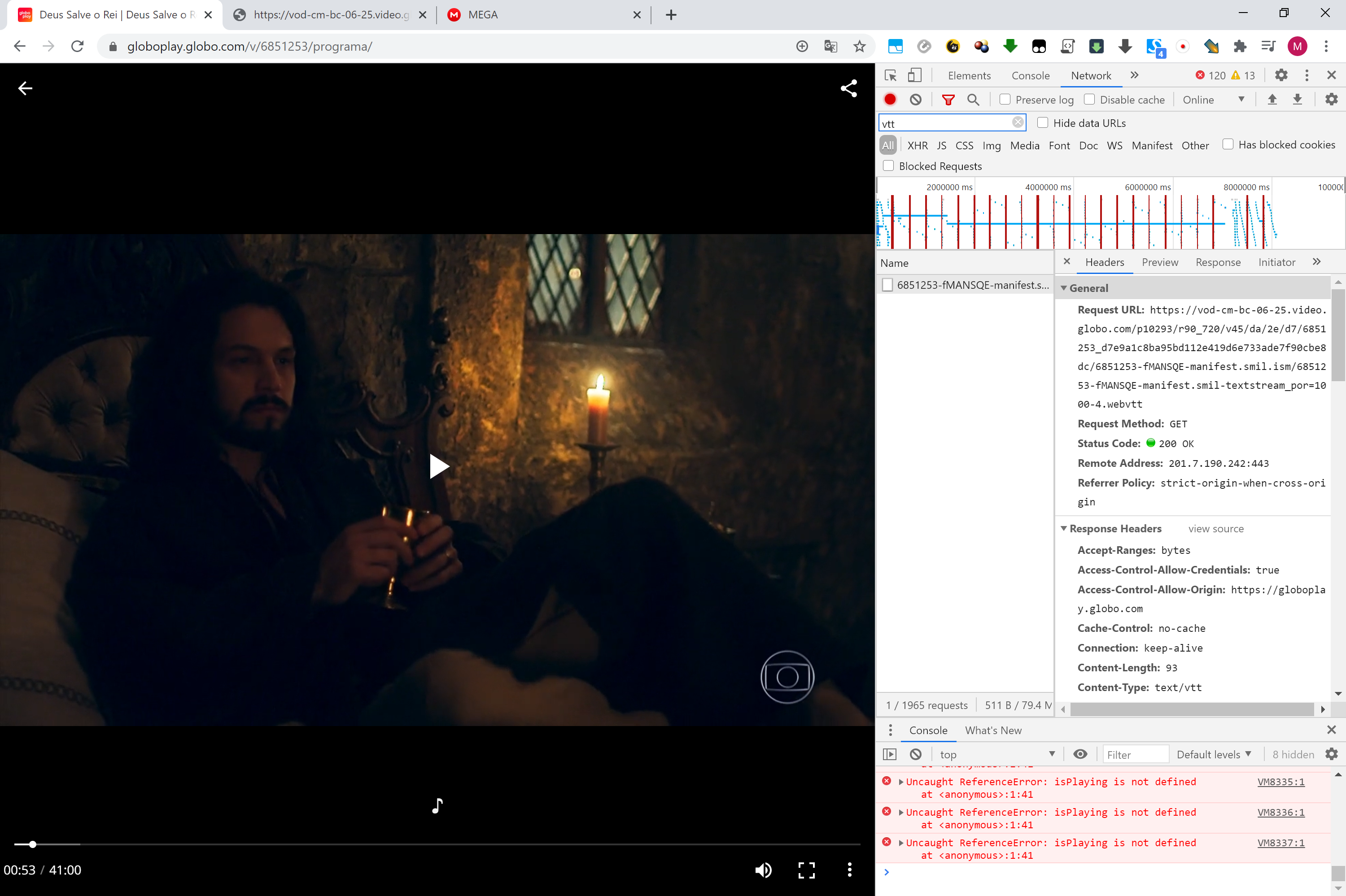Enter fullscreen video mode
1346x896 pixels.
point(806,870)
